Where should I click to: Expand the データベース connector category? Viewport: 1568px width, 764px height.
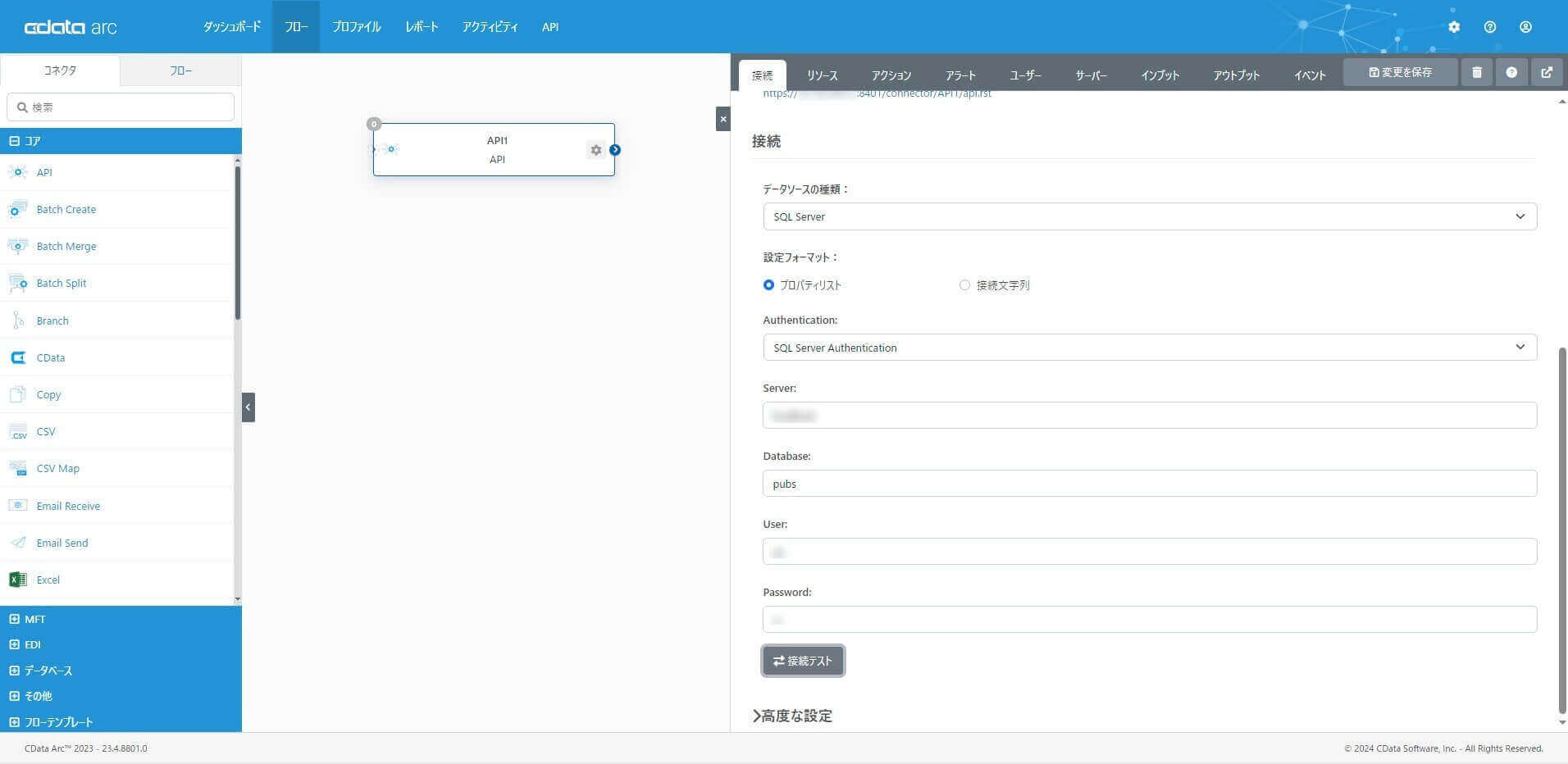click(121, 671)
